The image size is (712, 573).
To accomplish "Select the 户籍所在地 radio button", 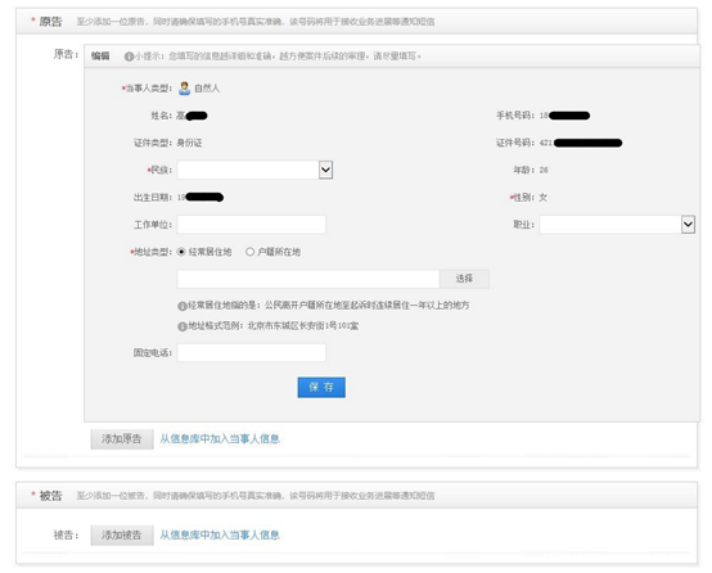I will [250, 252].
